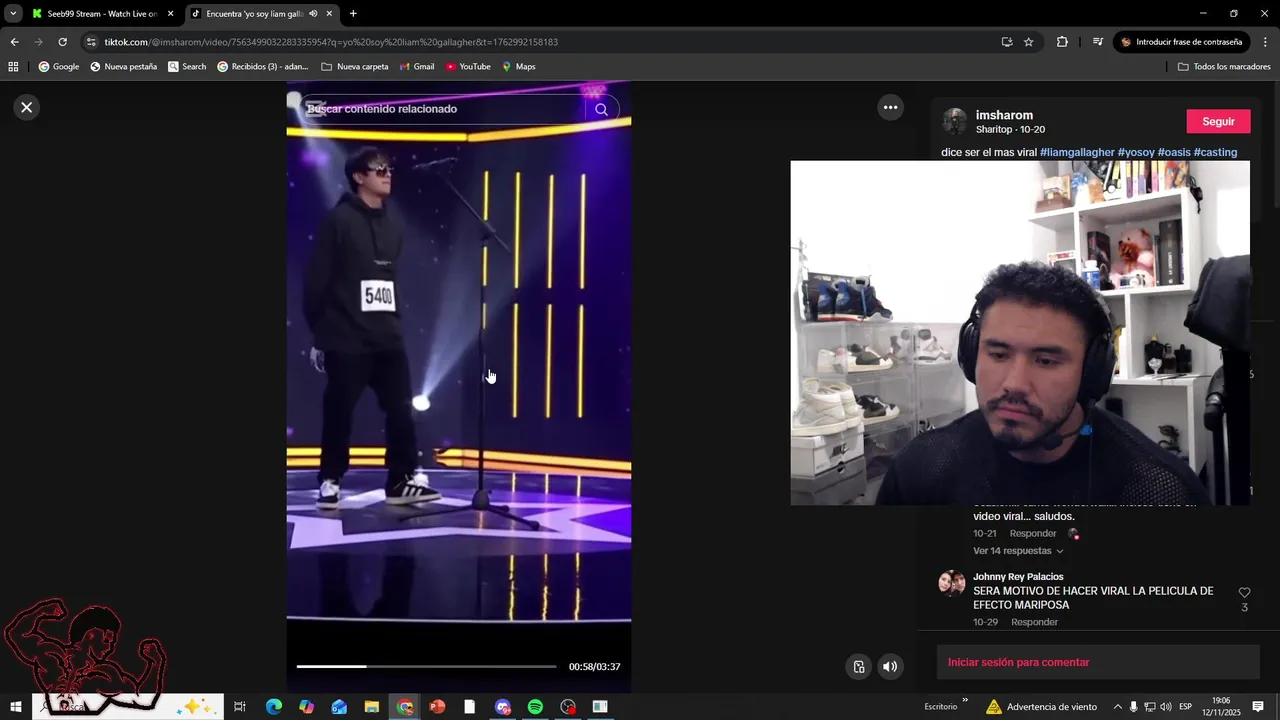Click the site information icon in address bar
Viewport: 1280px width, 720px height.
click(x=92, y=42)
